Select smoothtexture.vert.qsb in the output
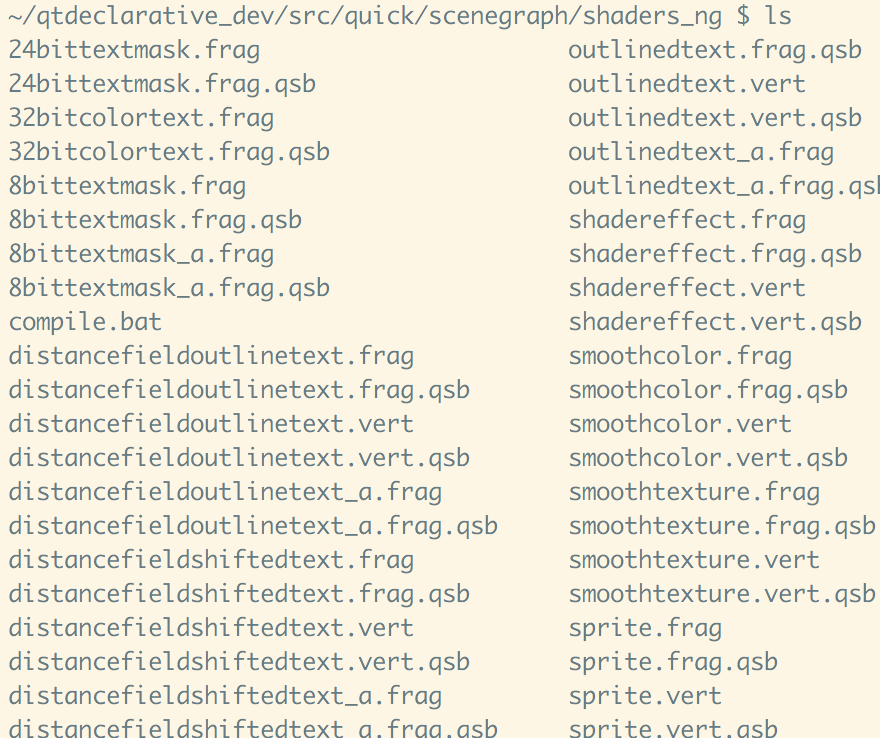 tap(722, 594)
